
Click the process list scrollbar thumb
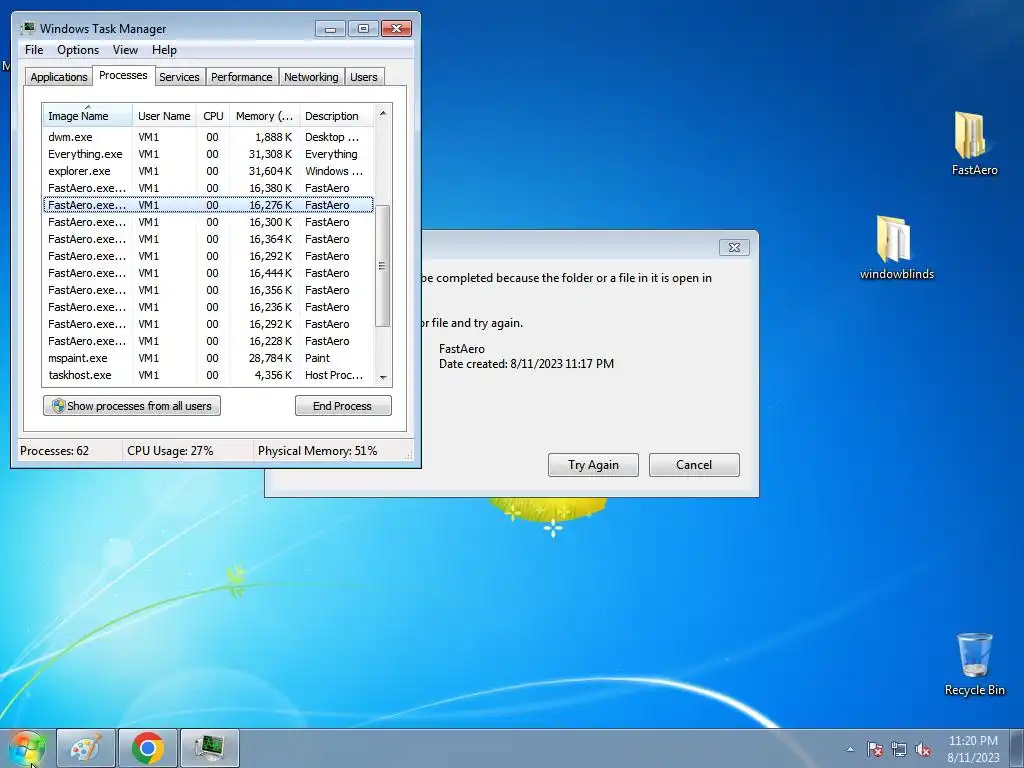[x=383, y=266]
